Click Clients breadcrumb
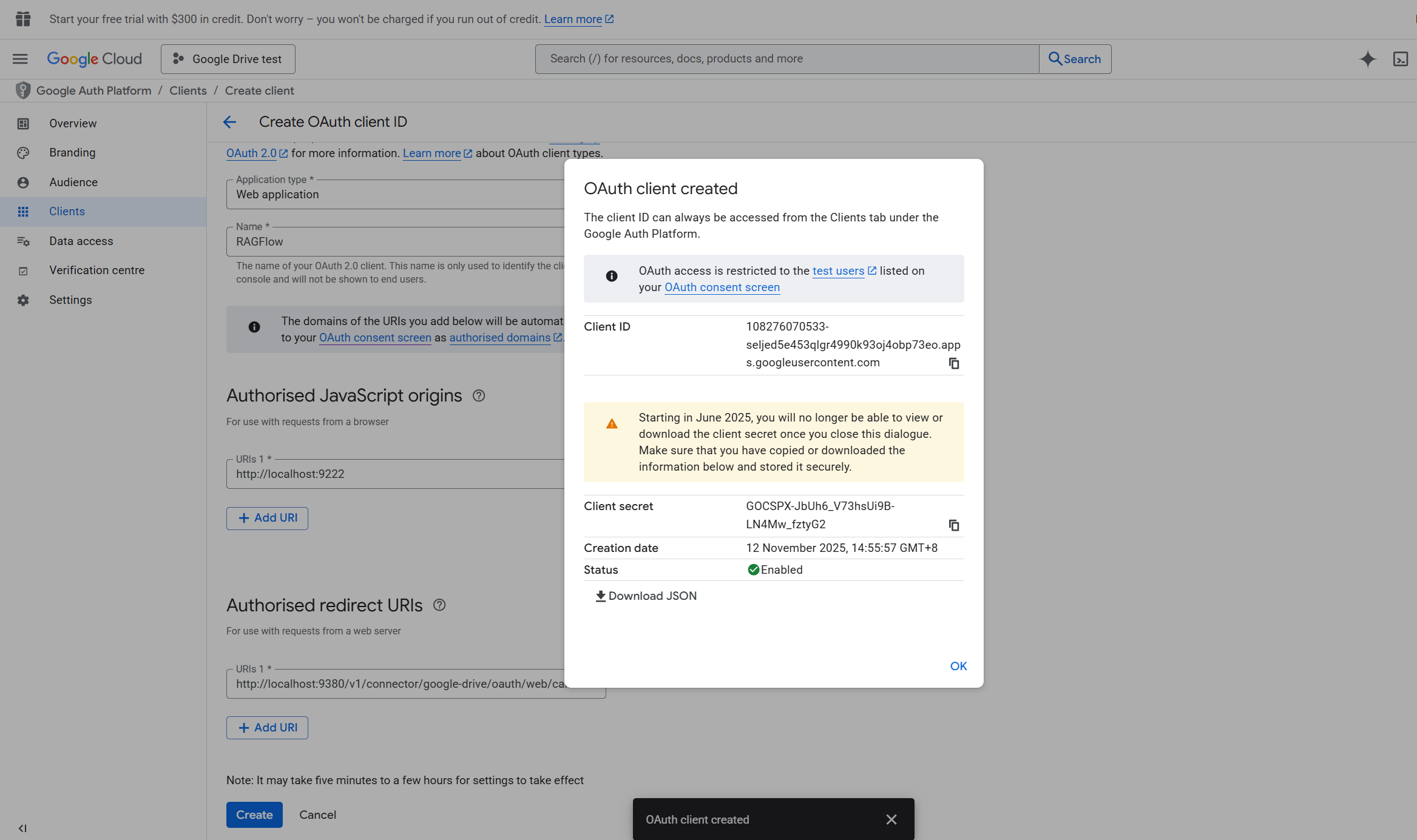This screenshot has width=1417, height=840. click(188, 90)
